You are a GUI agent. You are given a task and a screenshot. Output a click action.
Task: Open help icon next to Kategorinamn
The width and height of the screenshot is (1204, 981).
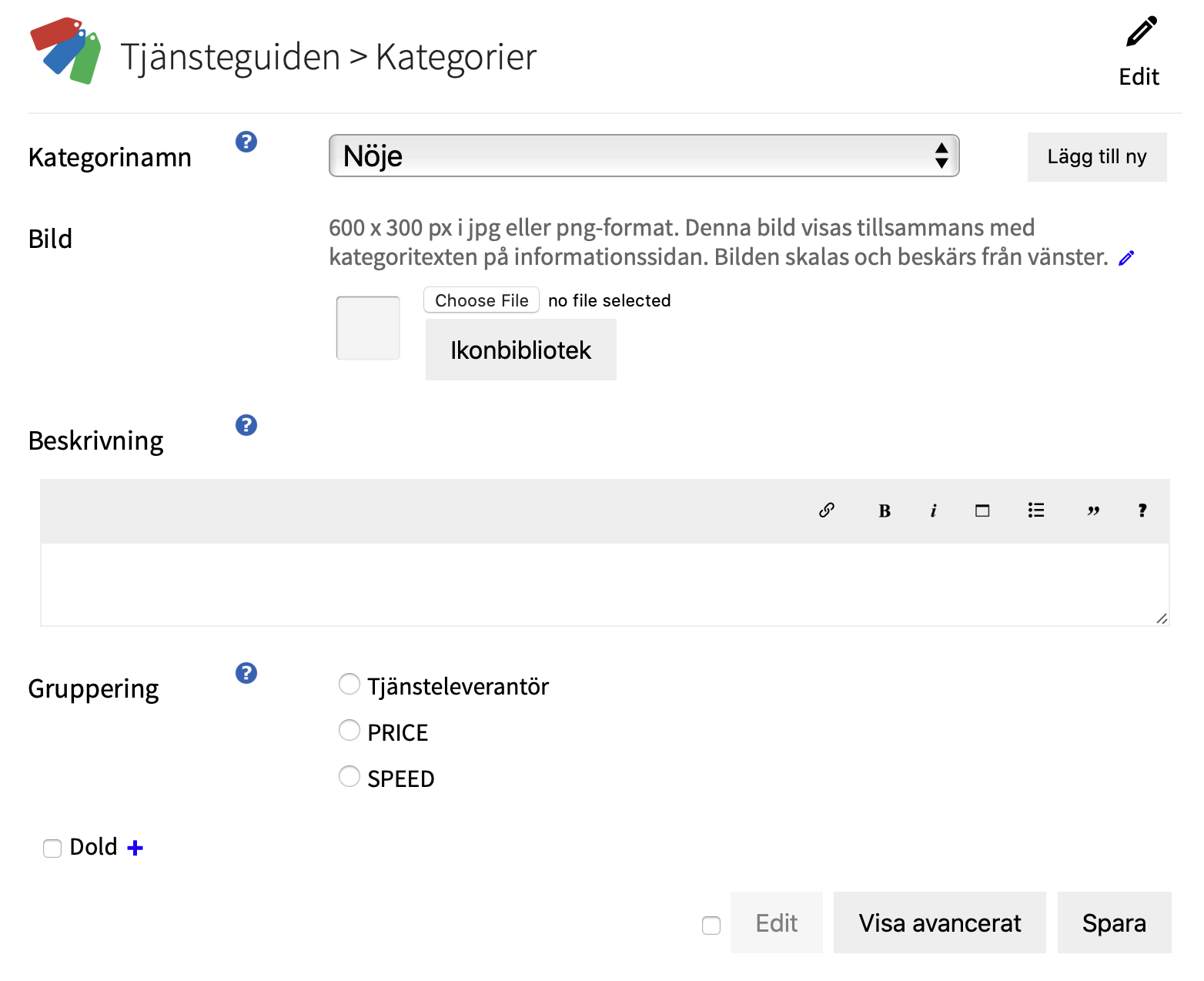point(246,142)
